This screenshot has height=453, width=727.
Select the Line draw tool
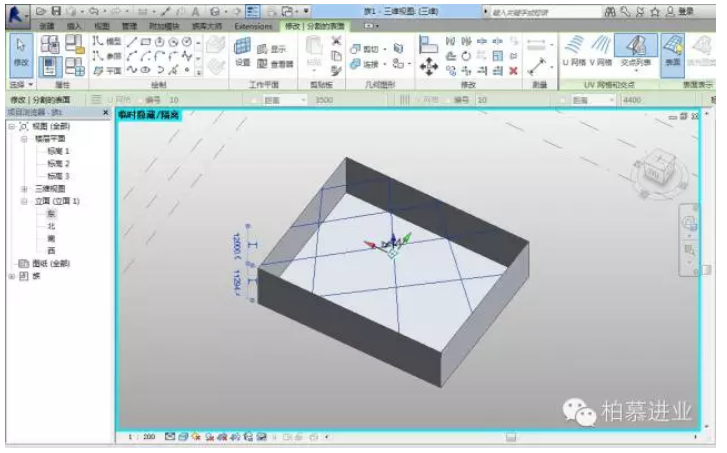(x=132, y=42)
